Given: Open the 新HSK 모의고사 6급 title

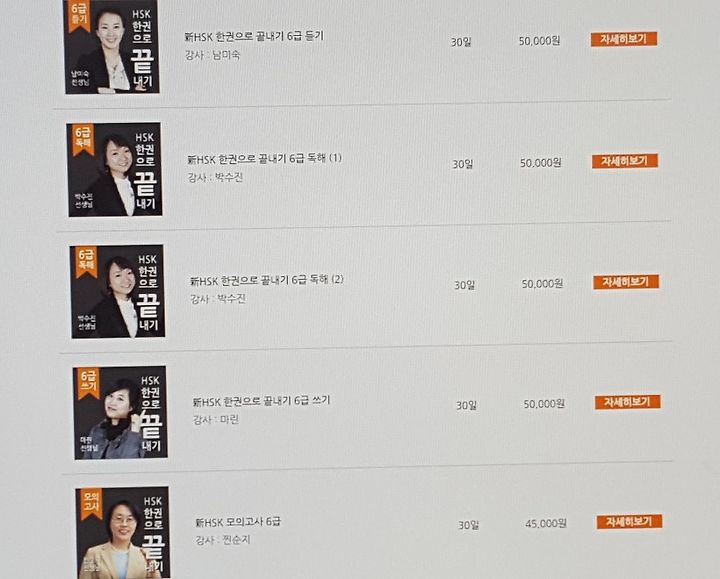Looking at the screenshot, I should (x=238, y=522).
